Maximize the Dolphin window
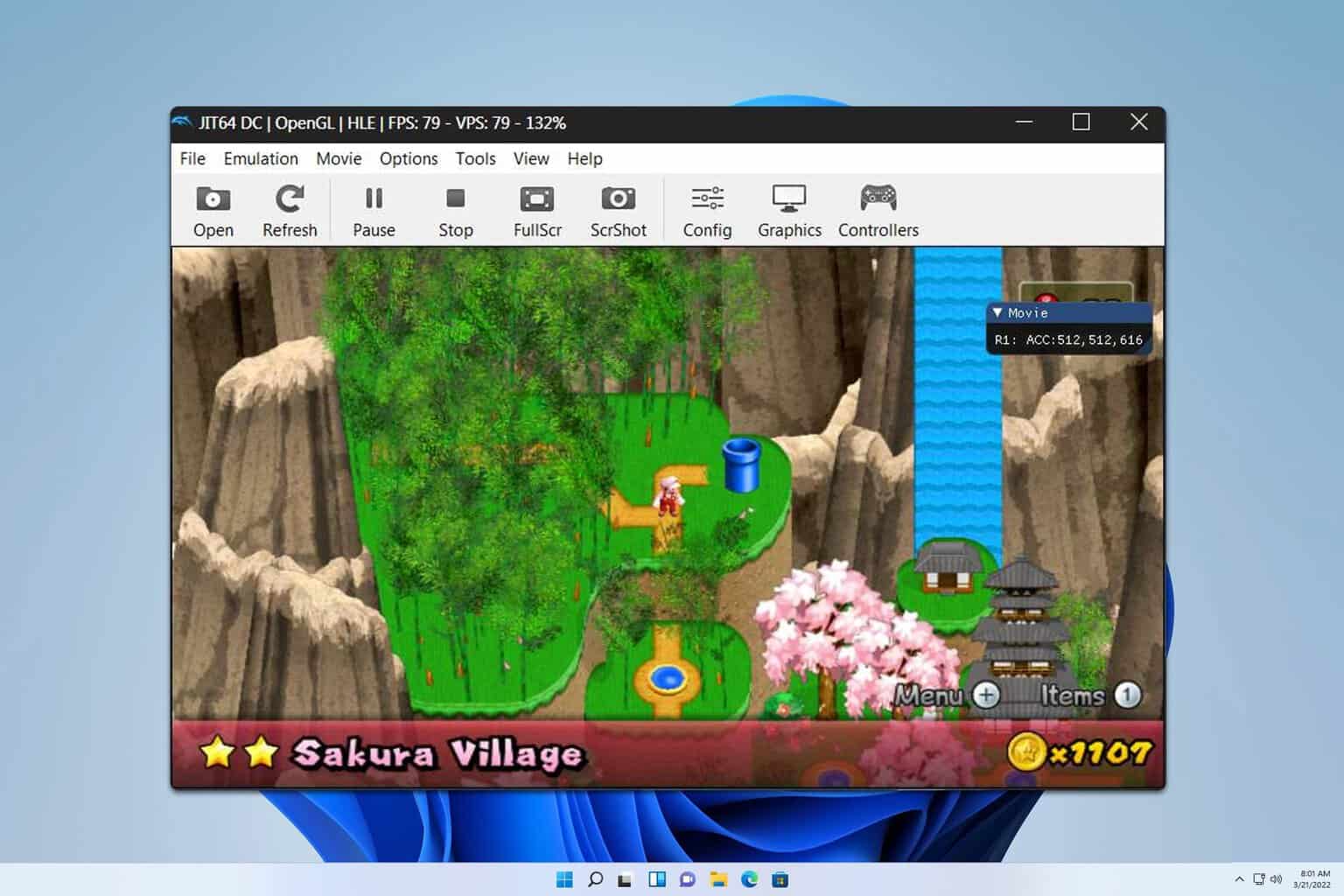 tap(1081, 122)
